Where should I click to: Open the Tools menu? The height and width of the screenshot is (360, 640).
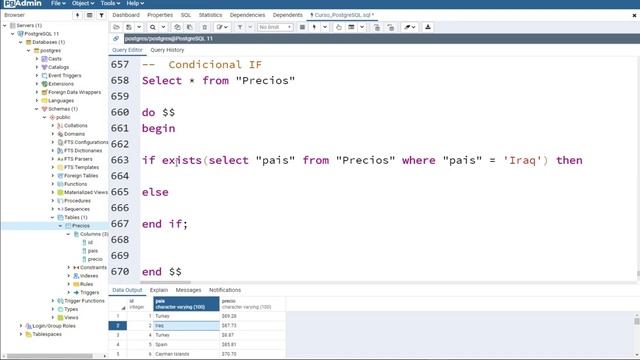click(x=110, y=3)
